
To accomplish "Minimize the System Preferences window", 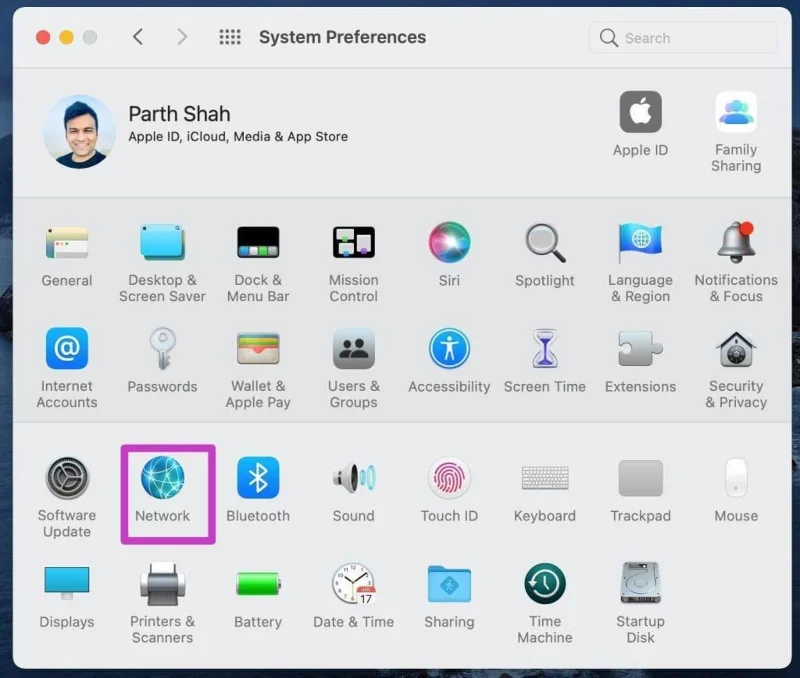I will click(x=66, y=37).
